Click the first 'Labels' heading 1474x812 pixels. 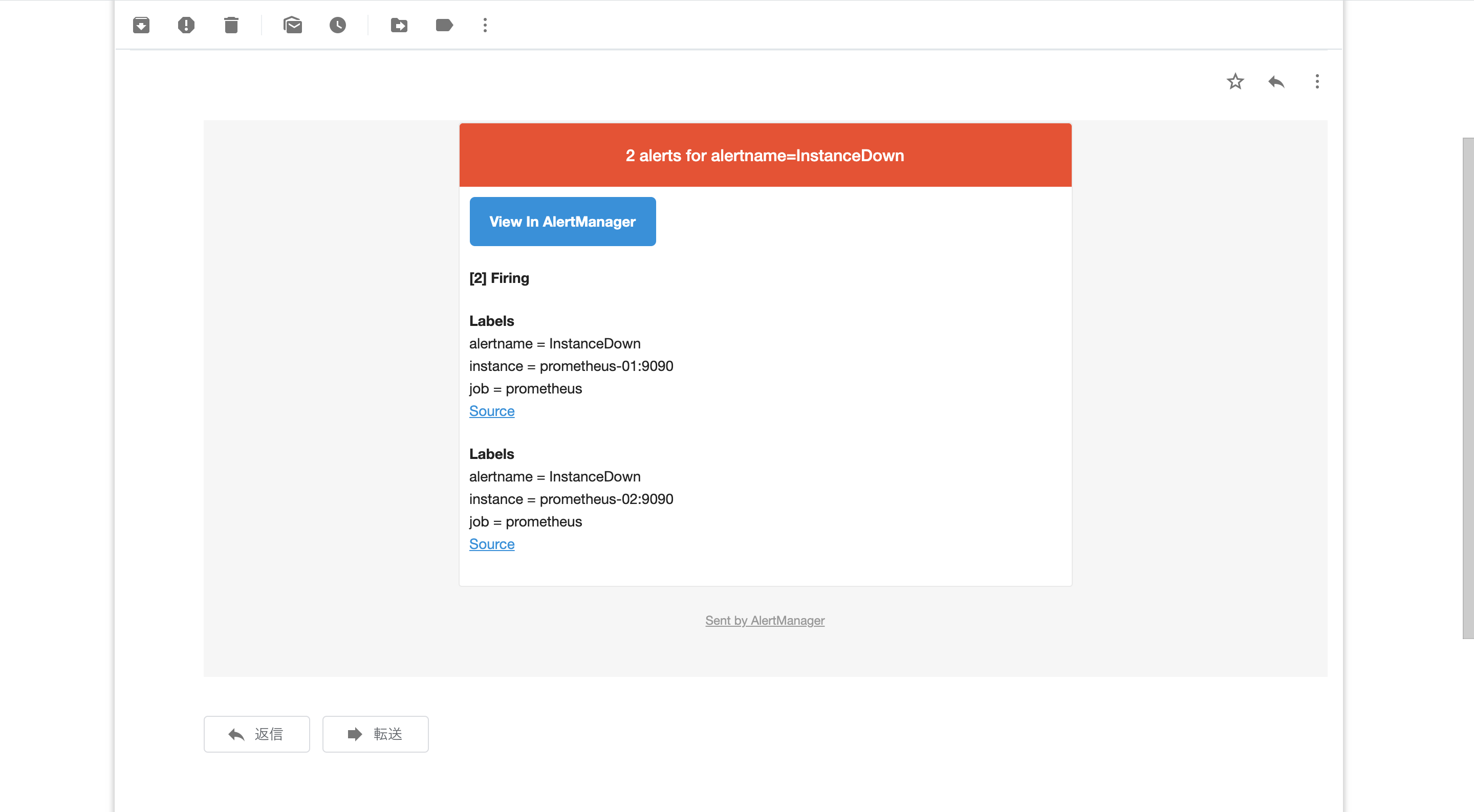(x=491, y=321)
